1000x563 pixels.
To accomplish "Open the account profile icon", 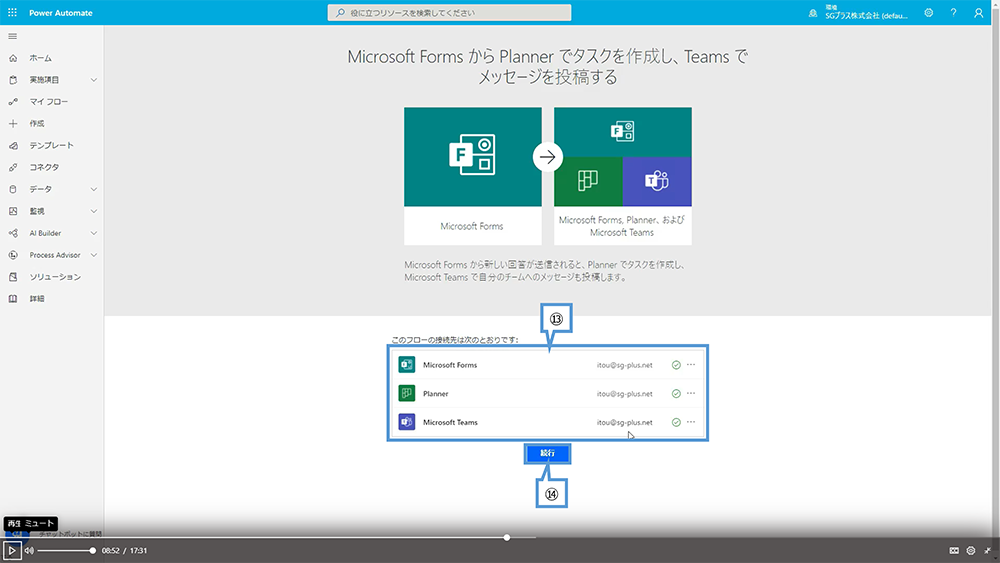I will pos(978,13).
